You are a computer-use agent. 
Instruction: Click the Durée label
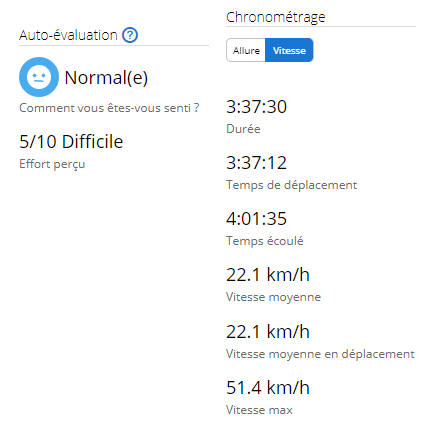[243, 129]
